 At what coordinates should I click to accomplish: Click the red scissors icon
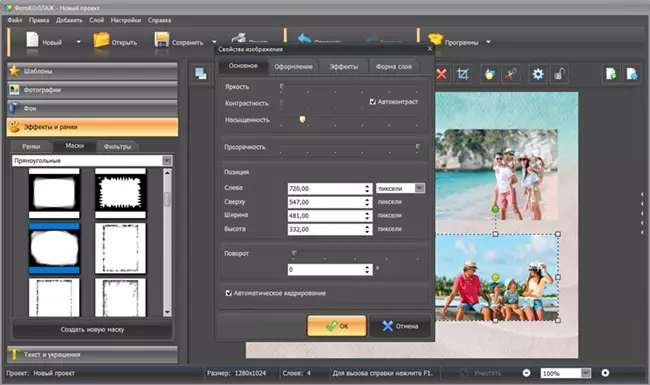[511, 74]
